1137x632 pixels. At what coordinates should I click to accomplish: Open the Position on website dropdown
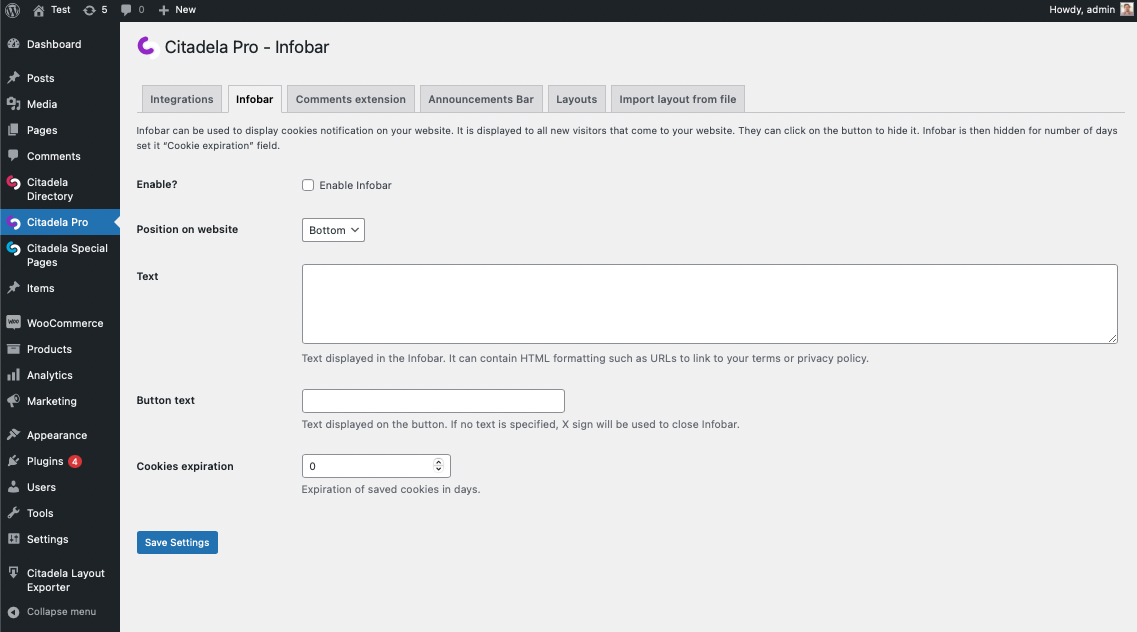tap(333, 230)
